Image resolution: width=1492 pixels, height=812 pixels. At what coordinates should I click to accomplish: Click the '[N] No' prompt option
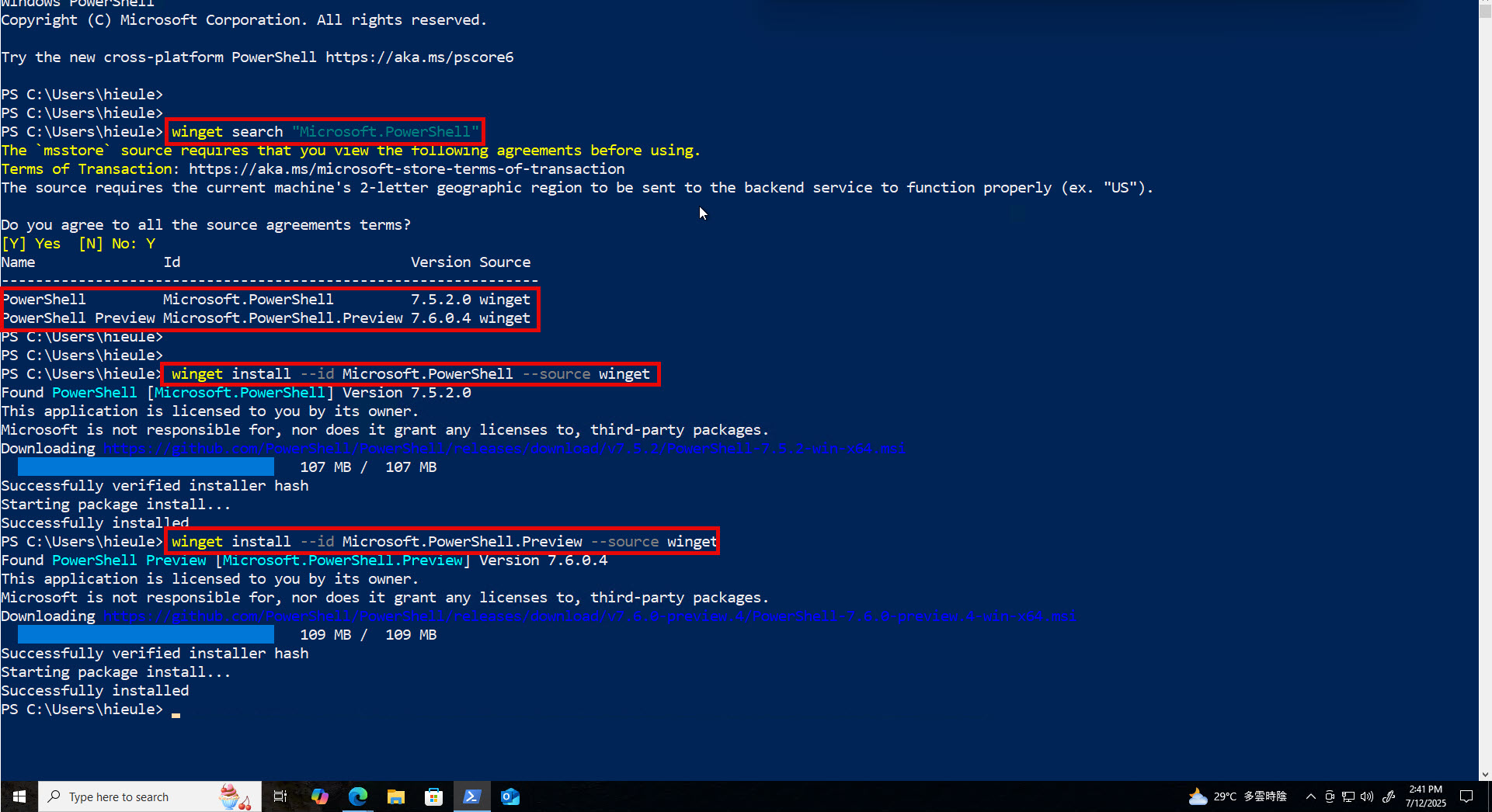coord(106,244)
